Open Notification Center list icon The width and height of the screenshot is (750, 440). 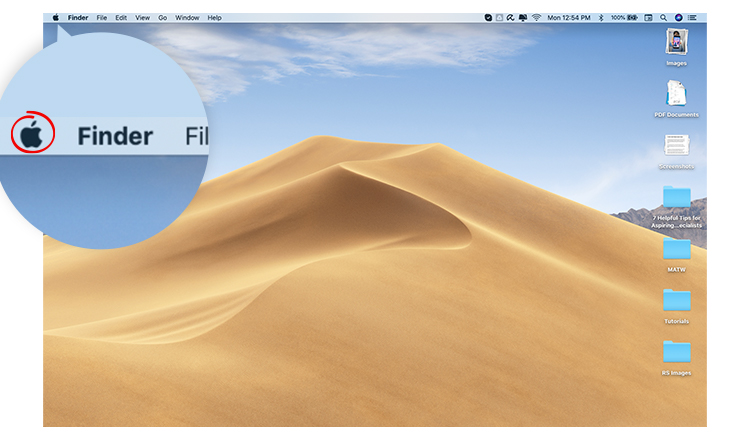[692, 18]
